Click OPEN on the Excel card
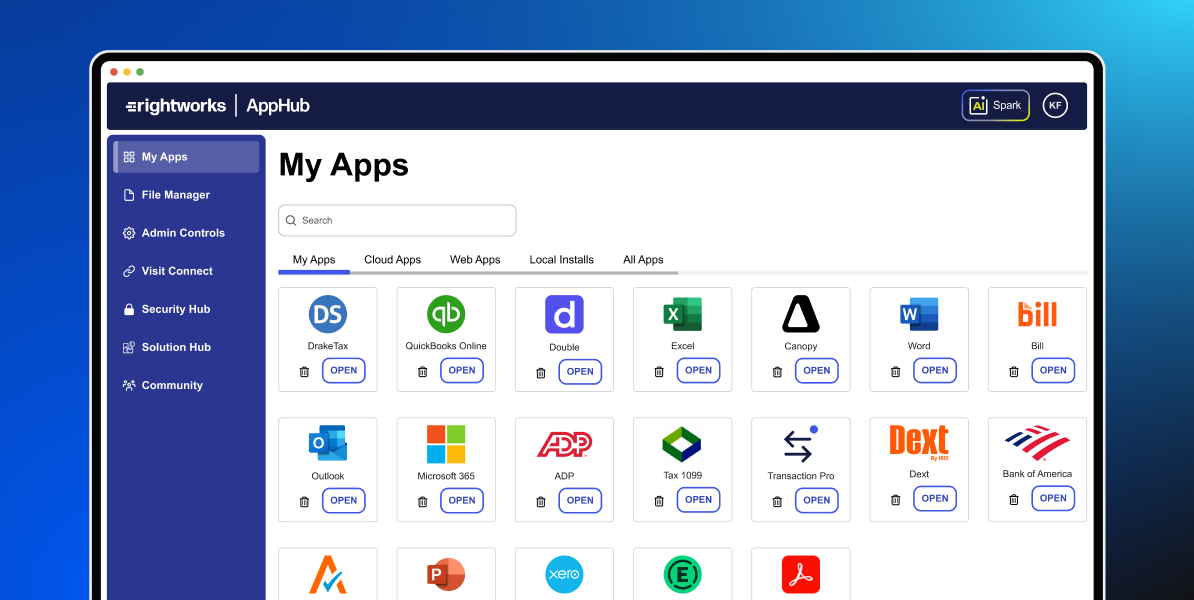The width and height of the screenshot is (1194, 600). [699, 371]
